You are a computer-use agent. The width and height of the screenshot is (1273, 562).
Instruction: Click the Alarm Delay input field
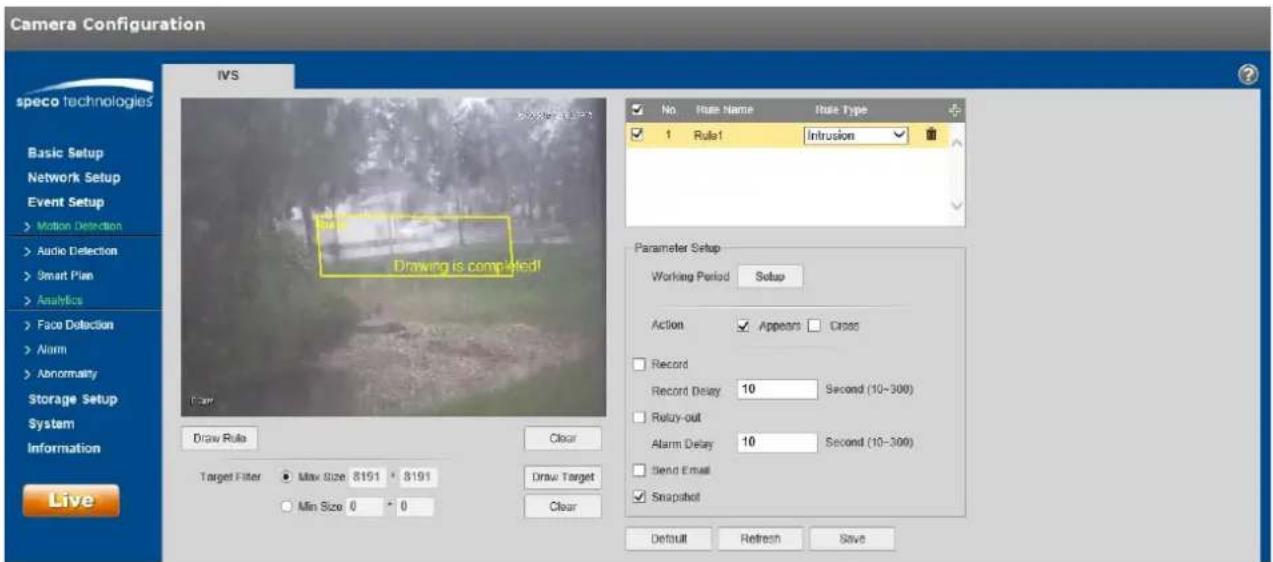tap(777, 442)
